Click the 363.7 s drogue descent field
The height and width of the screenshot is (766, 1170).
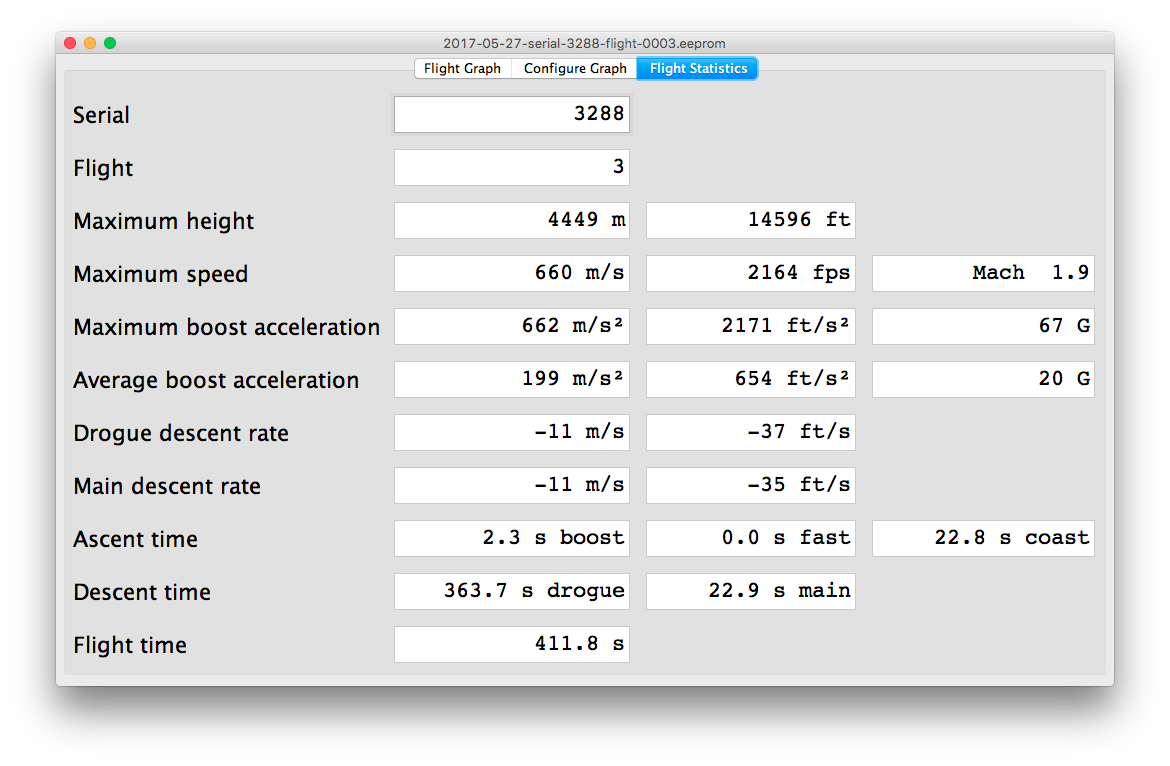511,591
